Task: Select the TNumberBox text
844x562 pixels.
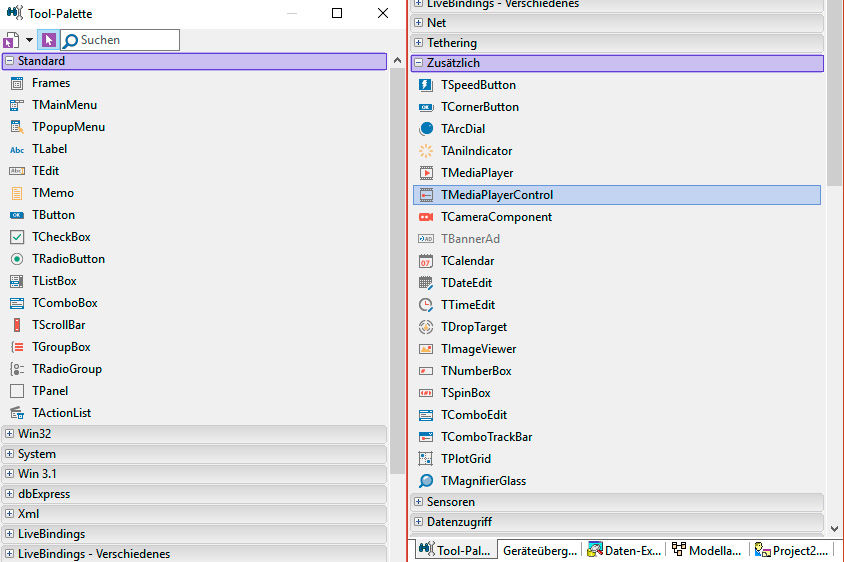Action: [x=476, y=371]
